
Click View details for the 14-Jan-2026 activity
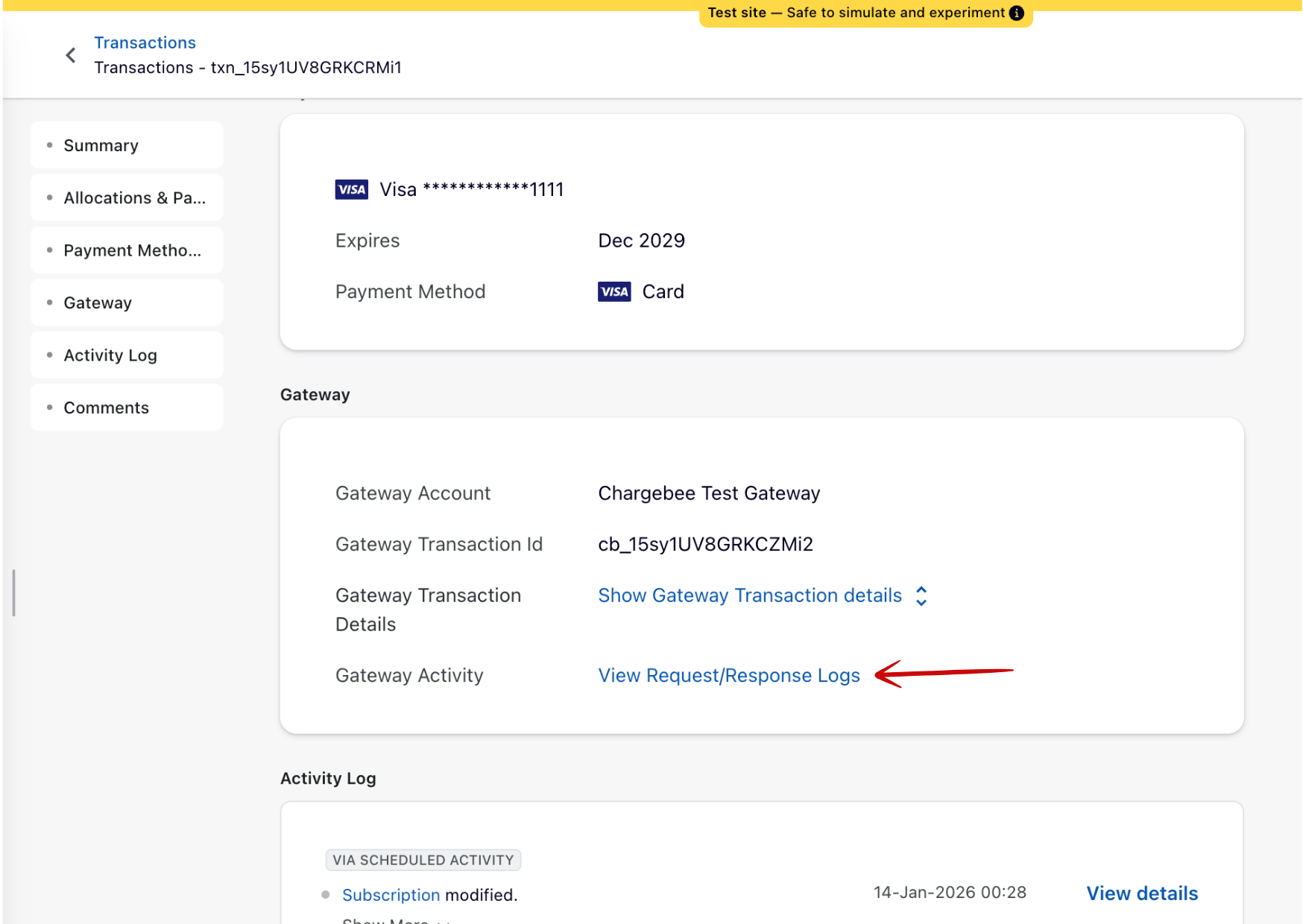coord(1141,893)
